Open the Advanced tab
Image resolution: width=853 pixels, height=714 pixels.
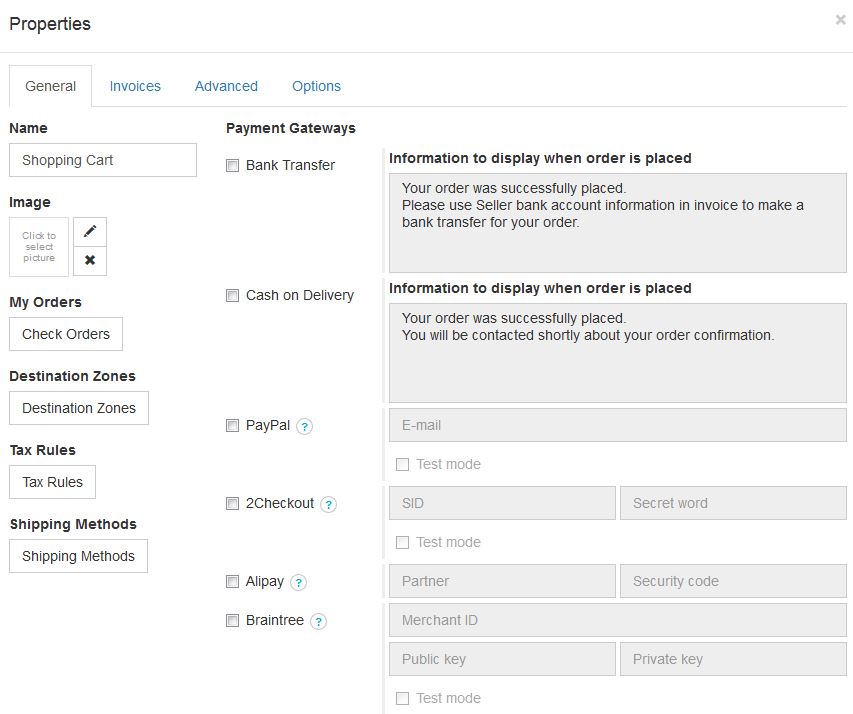(226, 86)
